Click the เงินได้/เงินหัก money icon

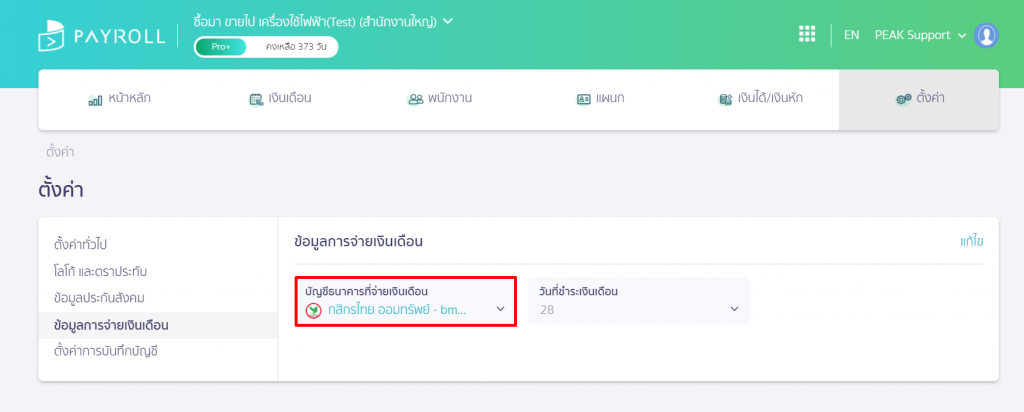click(725, 100)
